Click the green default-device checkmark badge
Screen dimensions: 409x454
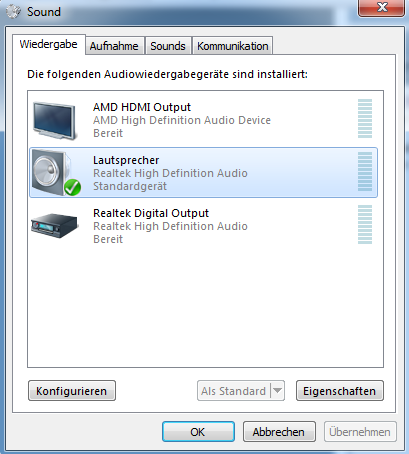(72, 187)
